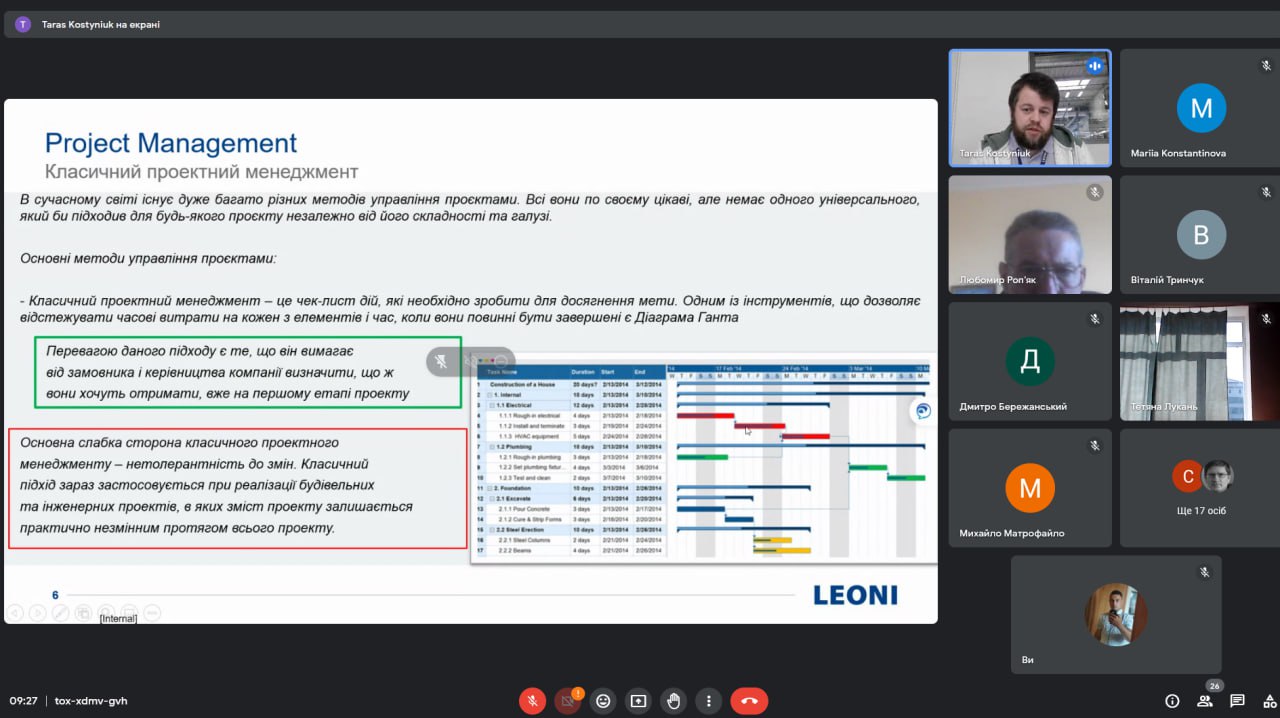
Task: Open the chat panel
Action: pos(1237,701)
